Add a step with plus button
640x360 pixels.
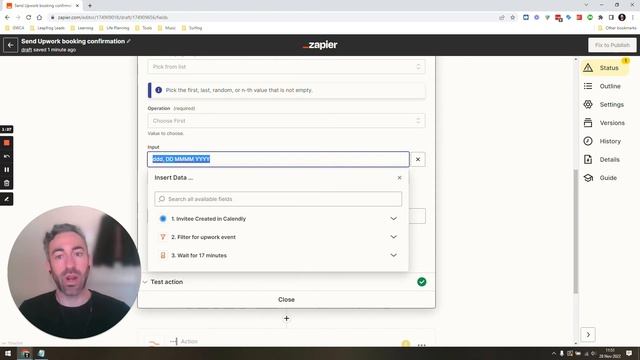tap(286, 318)
